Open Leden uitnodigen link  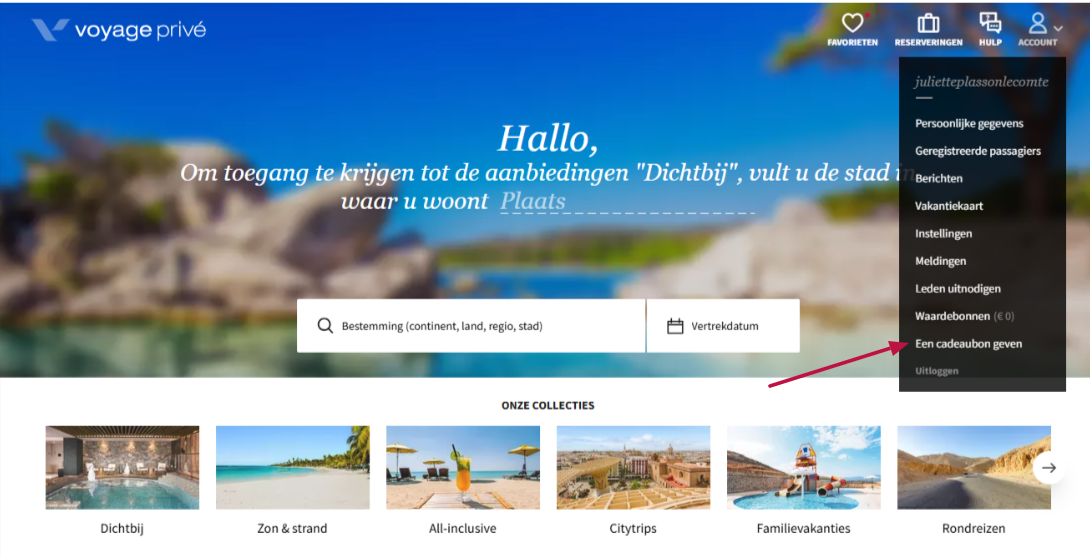(958, 289)
